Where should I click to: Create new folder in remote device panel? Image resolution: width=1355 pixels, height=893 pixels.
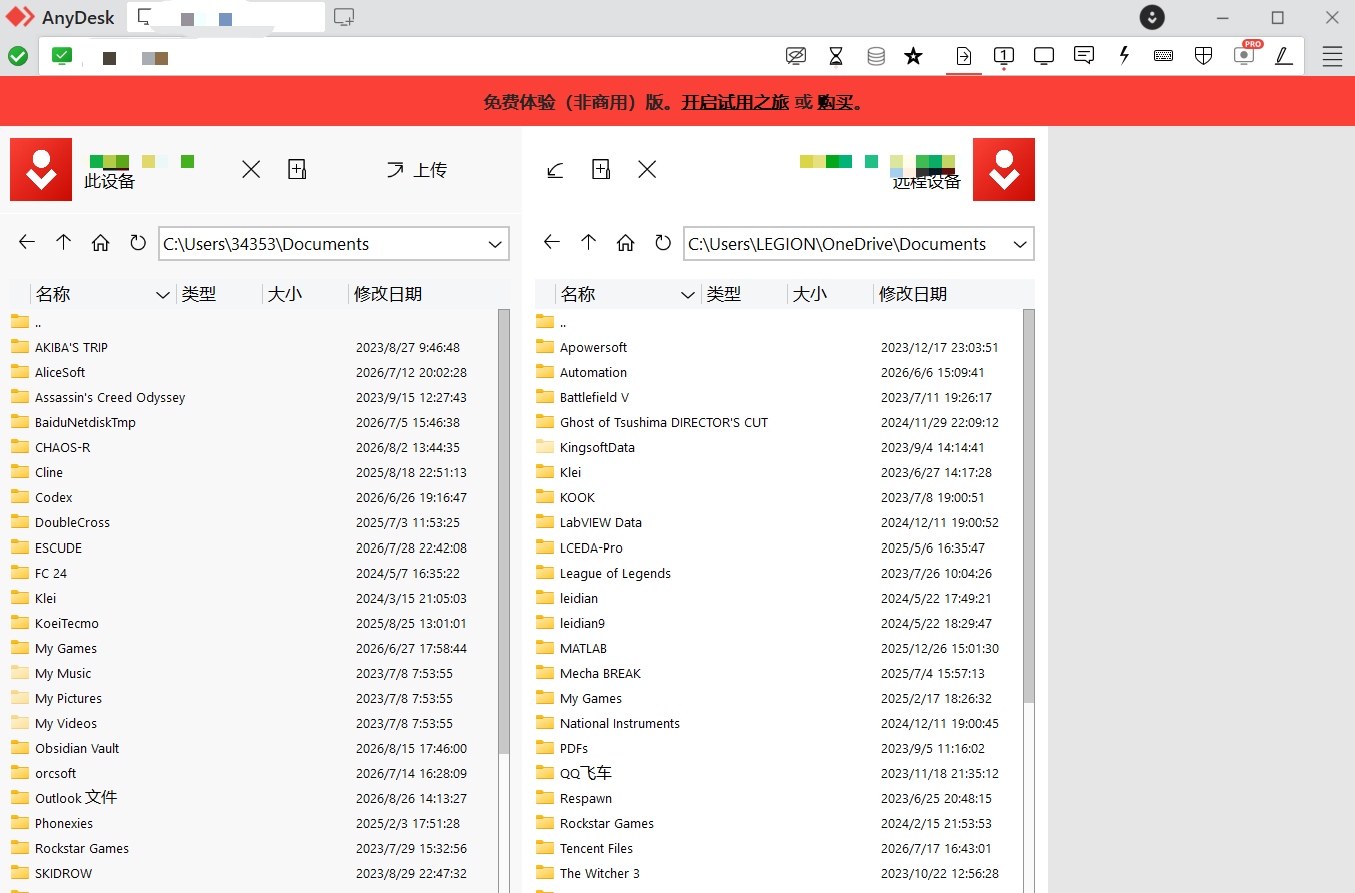(x=601, y=170)
